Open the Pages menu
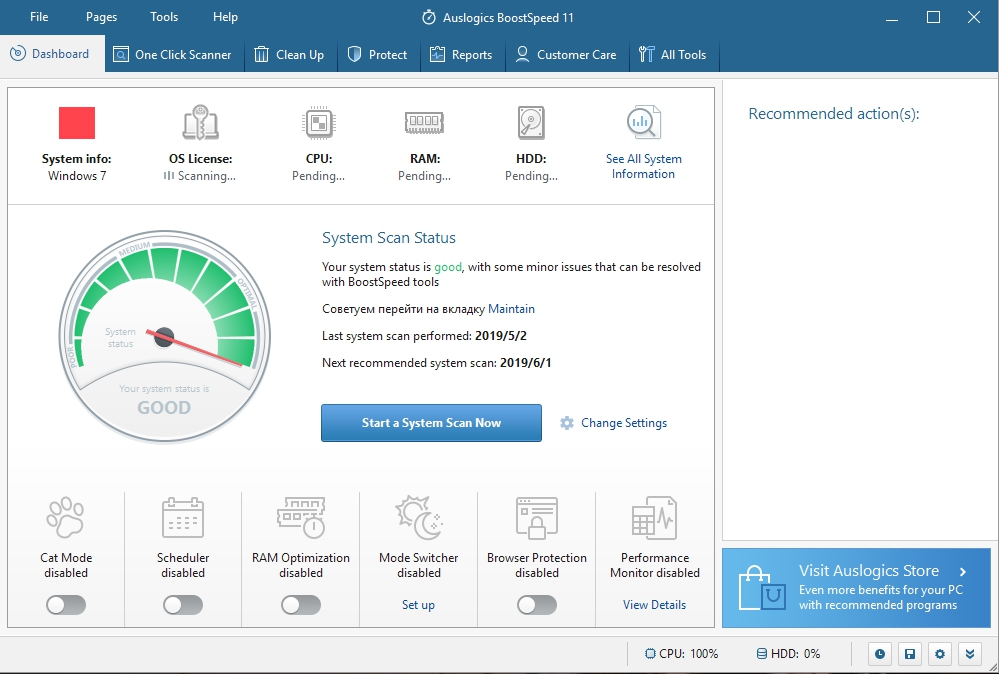Image resolution: width=999 pixels, height=674 pixels. point(101,17)
